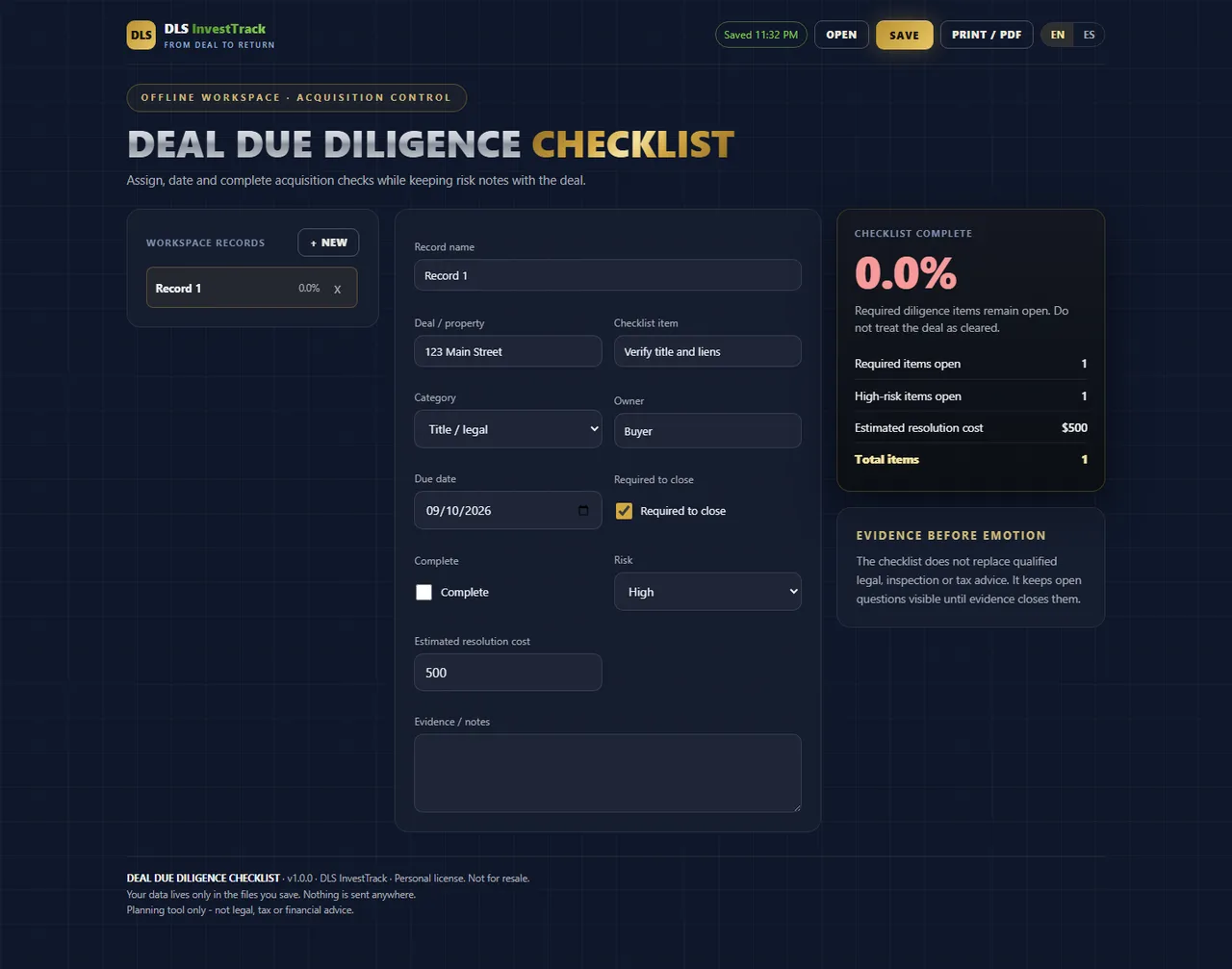The height and width of the screenshot is (969, 1232).
Task: Click the High-risk items open row
Action: (x=971, y=396)
